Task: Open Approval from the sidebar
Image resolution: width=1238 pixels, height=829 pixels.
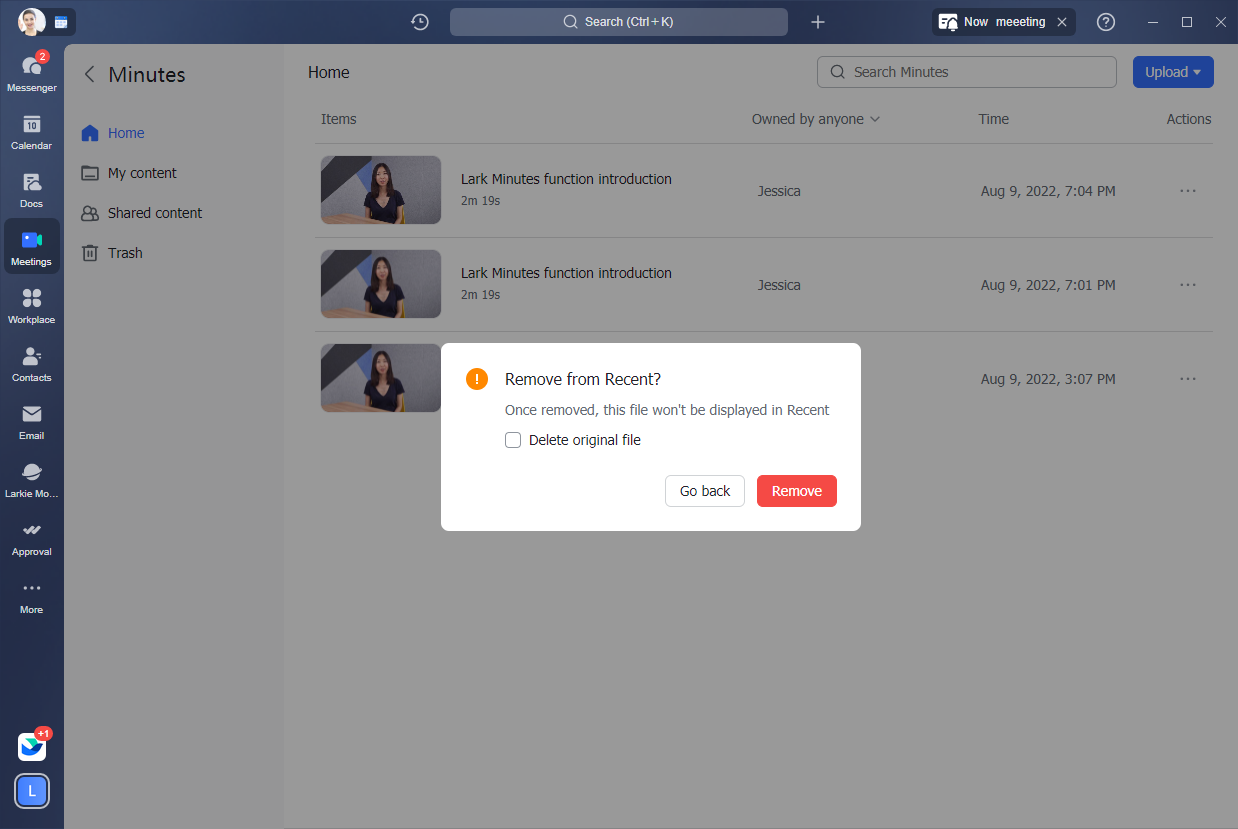Action: click(32, 536)
